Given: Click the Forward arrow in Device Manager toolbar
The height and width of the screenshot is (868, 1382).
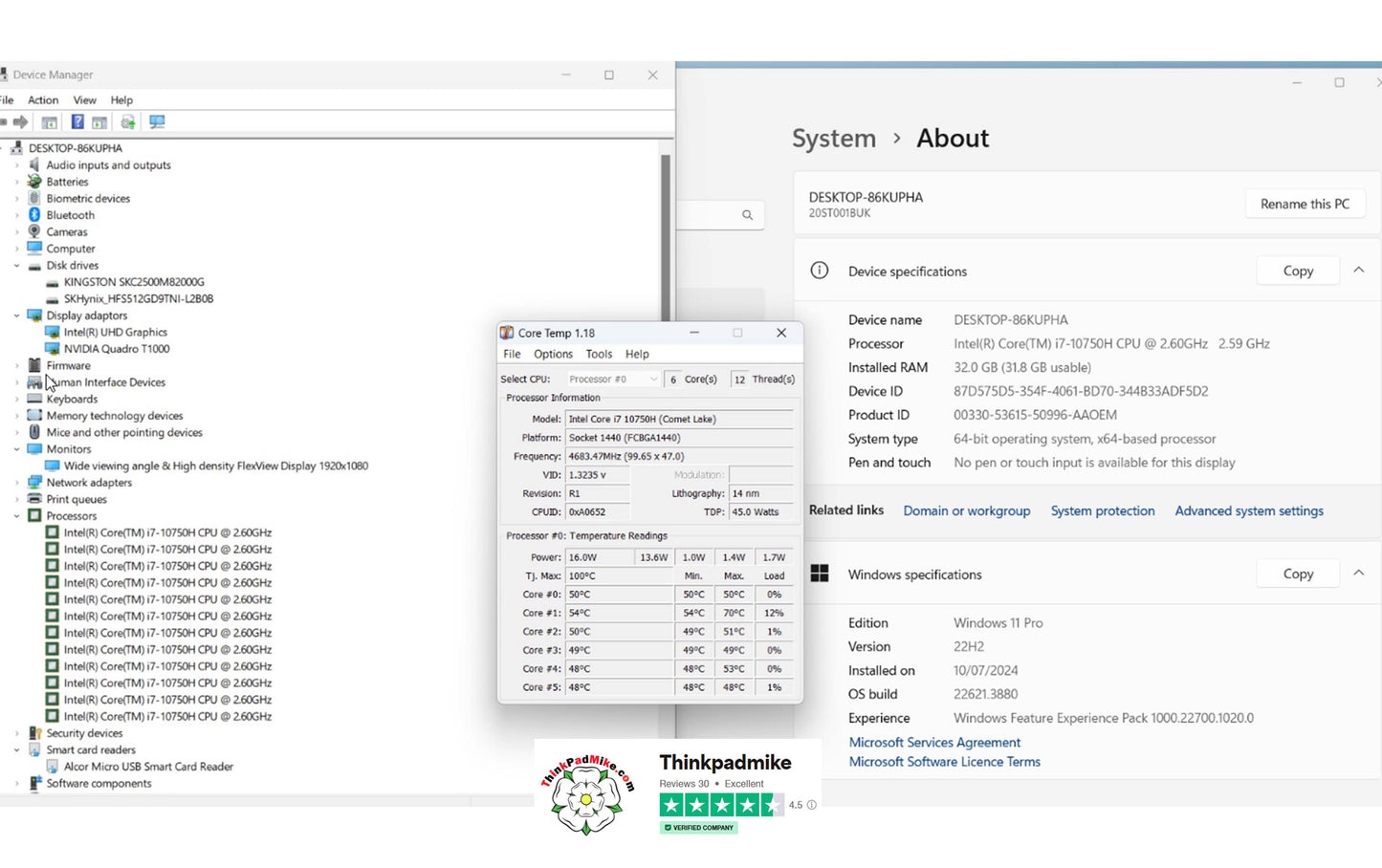Looking at the screenshot, I should (x=20, y=122).
